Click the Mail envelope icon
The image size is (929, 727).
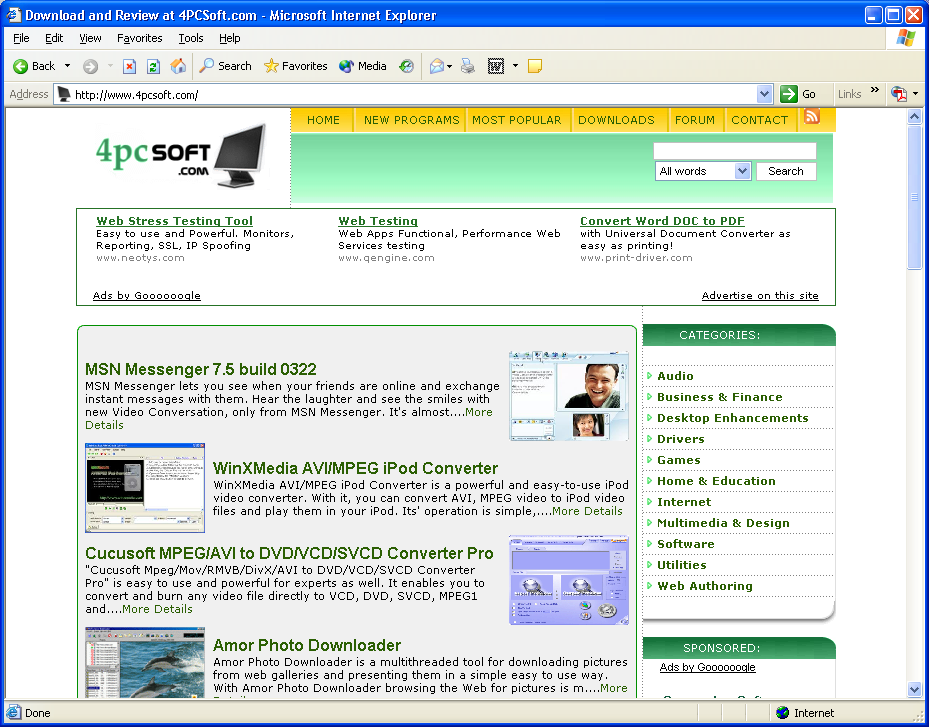tap(437, 66)
